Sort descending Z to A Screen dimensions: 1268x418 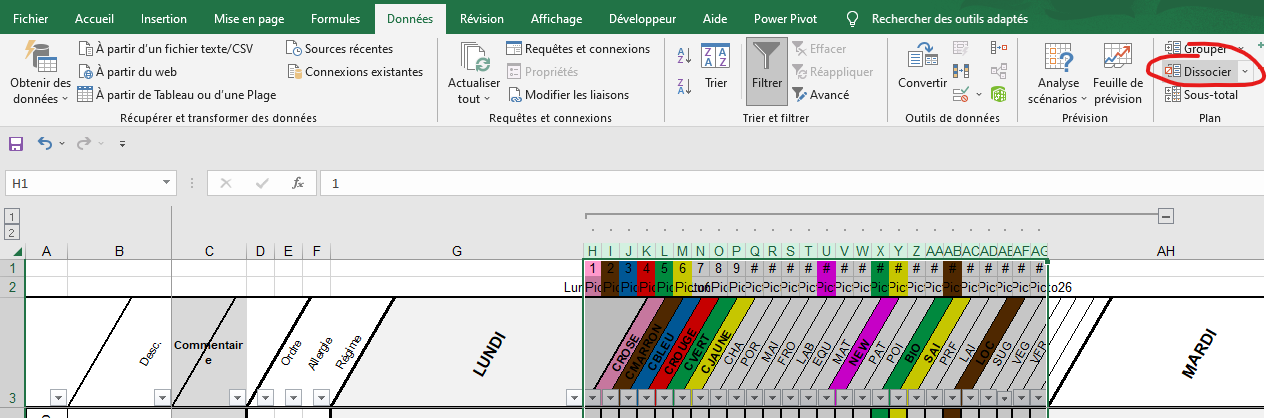click(x=685, y=86)
